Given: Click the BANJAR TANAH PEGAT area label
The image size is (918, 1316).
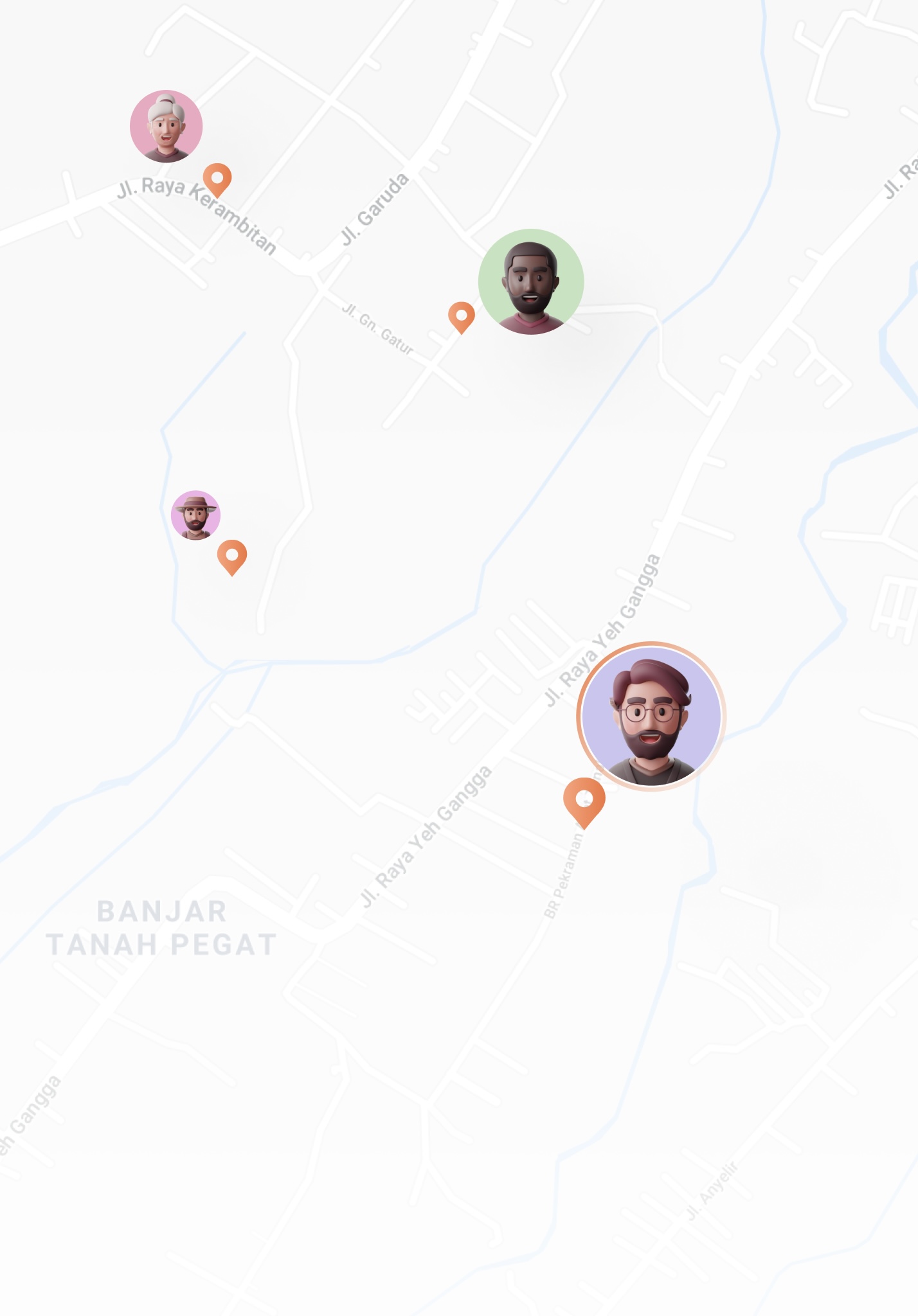Looking at the screenshot, I should point(161,929).
